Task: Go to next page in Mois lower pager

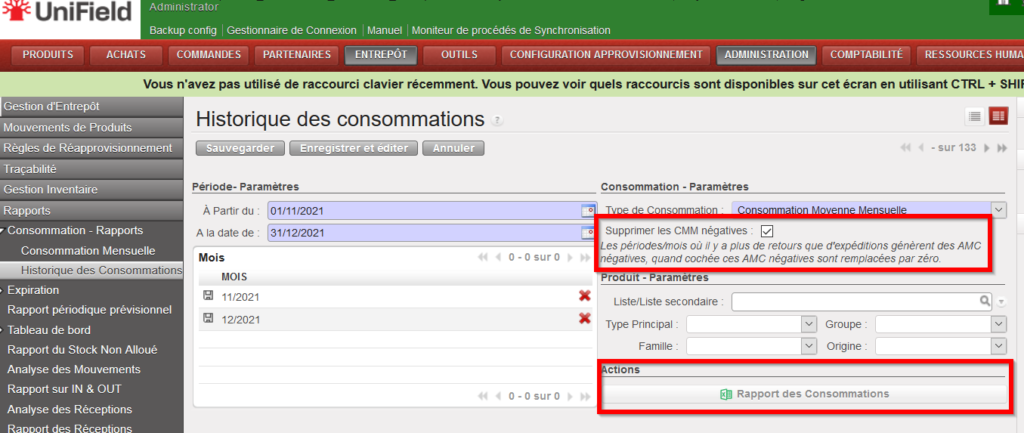Action: (570, 396)
